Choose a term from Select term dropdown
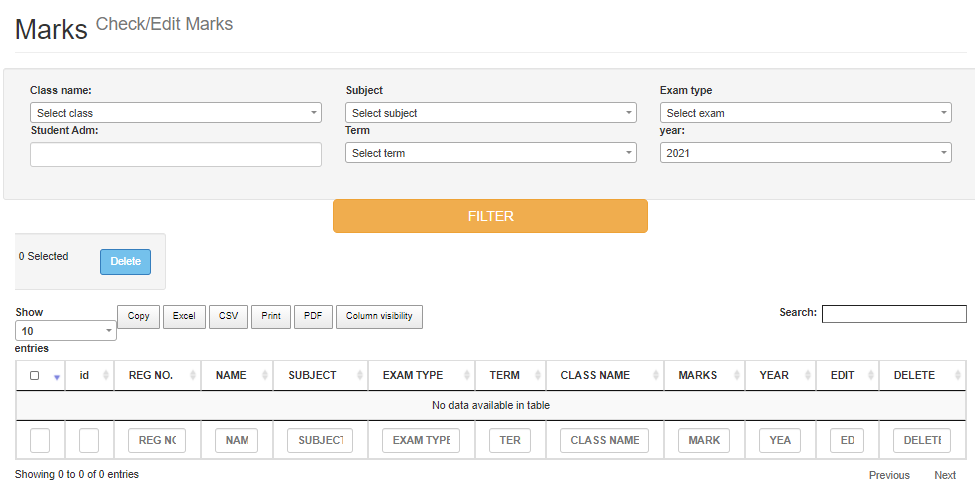 tap(490, 153)
